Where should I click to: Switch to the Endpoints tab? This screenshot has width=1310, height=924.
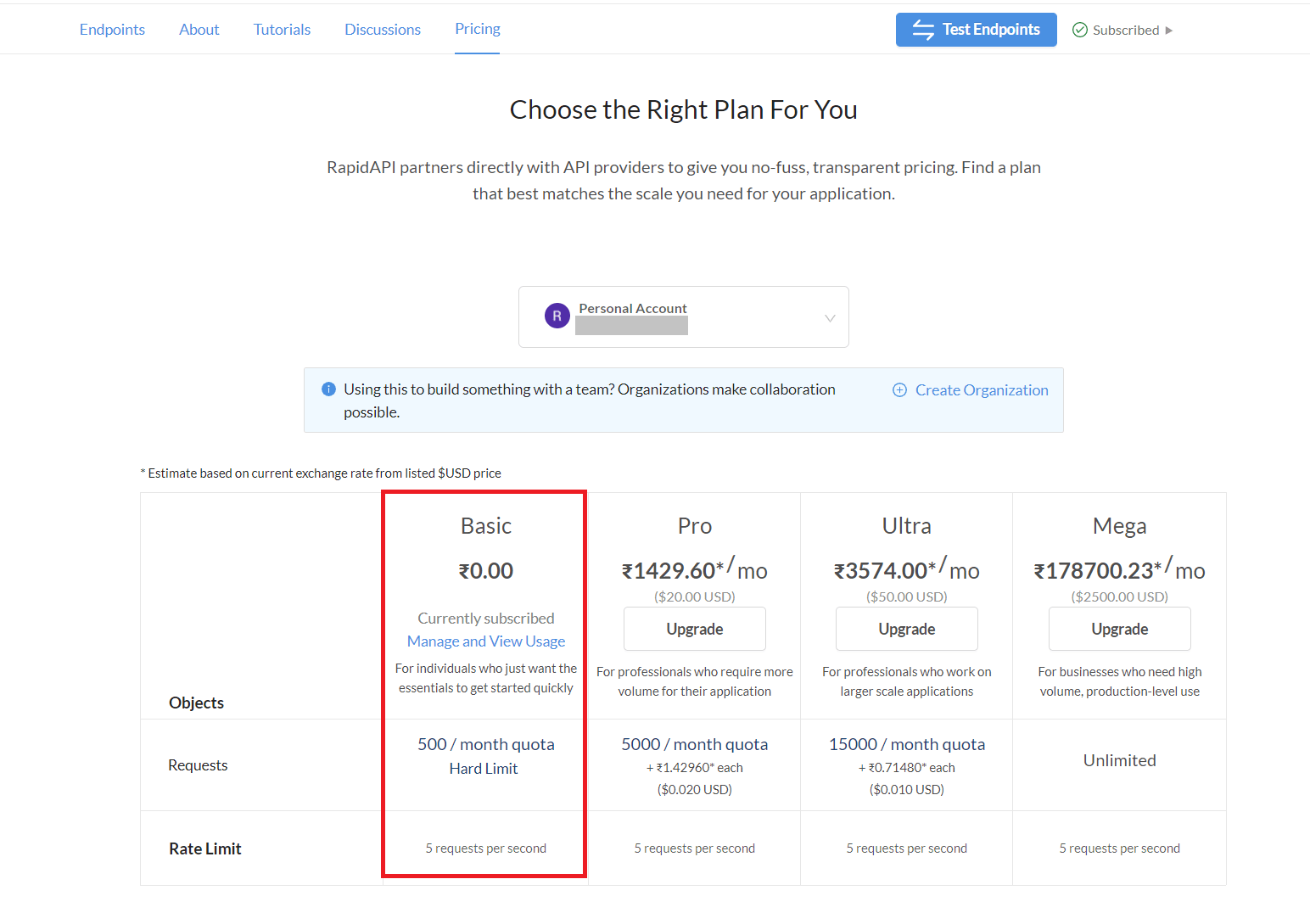pos(112,30)
